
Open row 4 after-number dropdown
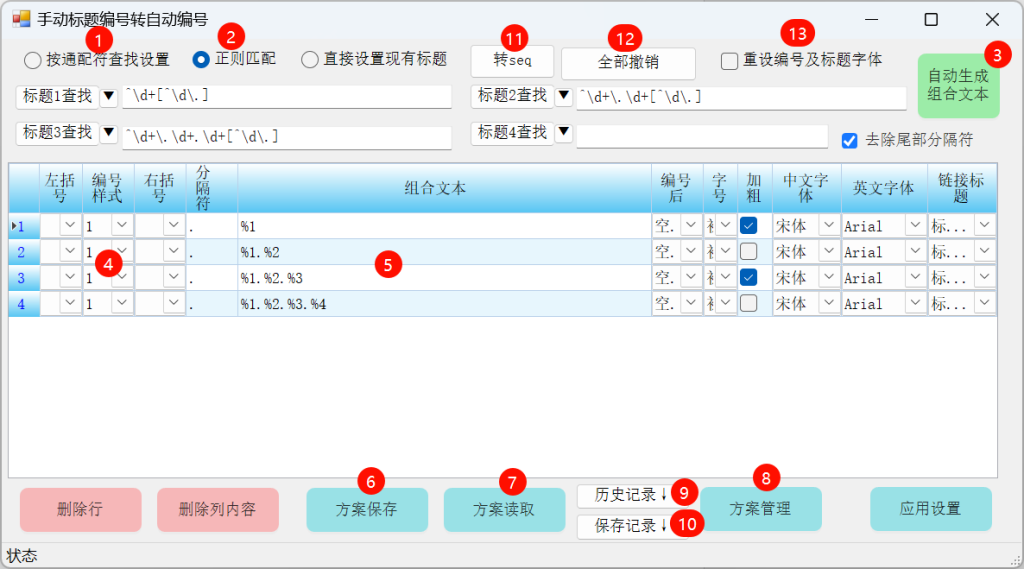pyautogui.click(x=691, y=303)
